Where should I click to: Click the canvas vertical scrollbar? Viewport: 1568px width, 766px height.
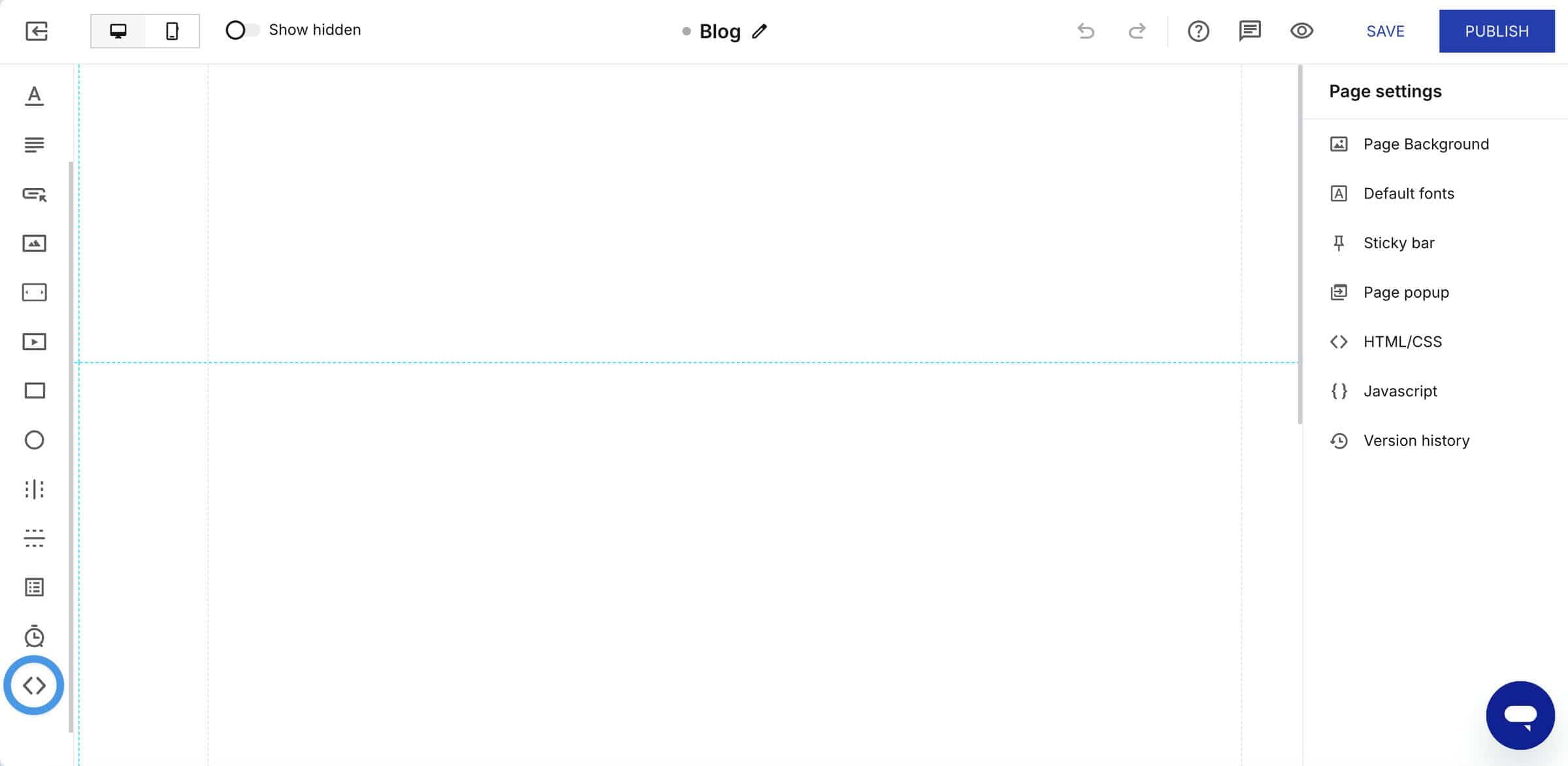[x=1300, y=245]
